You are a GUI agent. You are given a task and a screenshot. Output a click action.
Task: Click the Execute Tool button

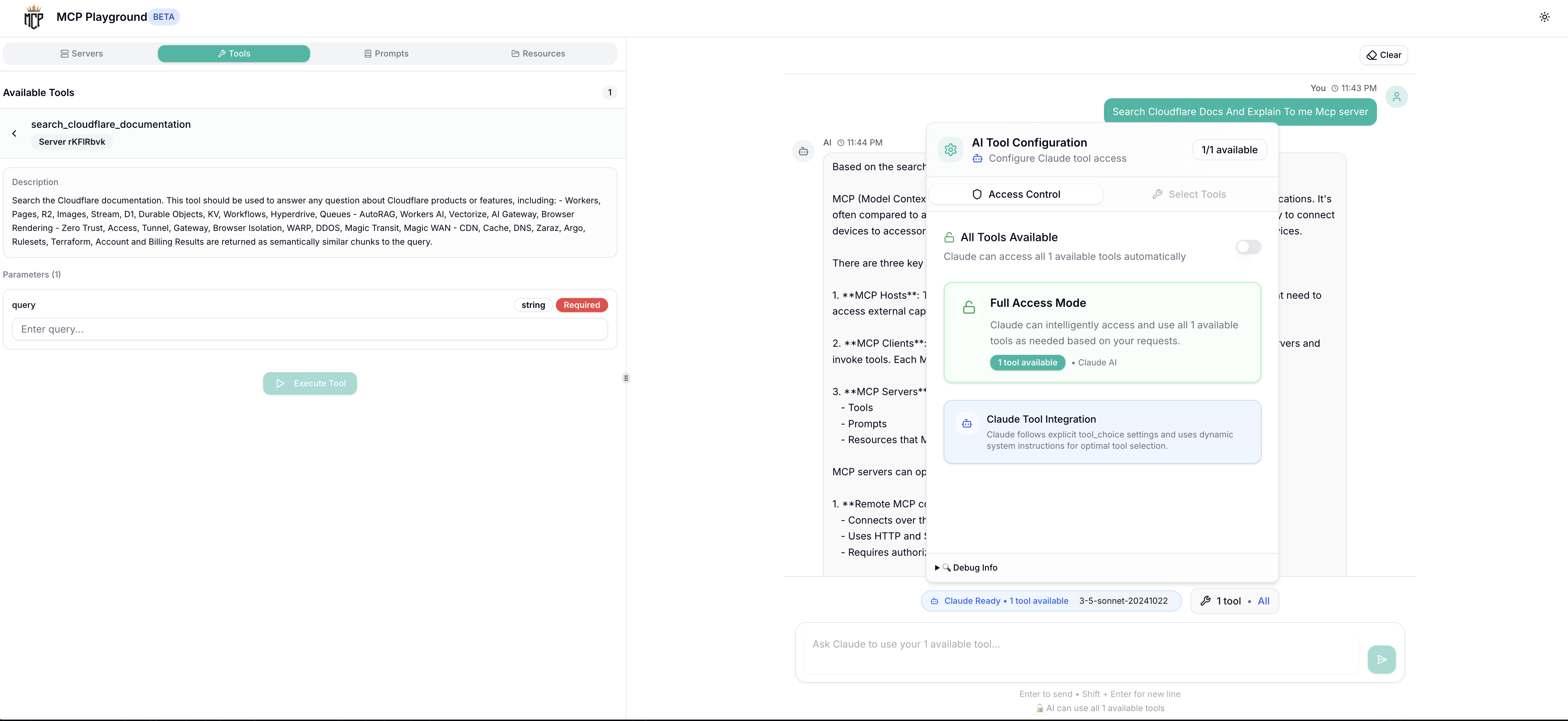click(x=310, y=383)
